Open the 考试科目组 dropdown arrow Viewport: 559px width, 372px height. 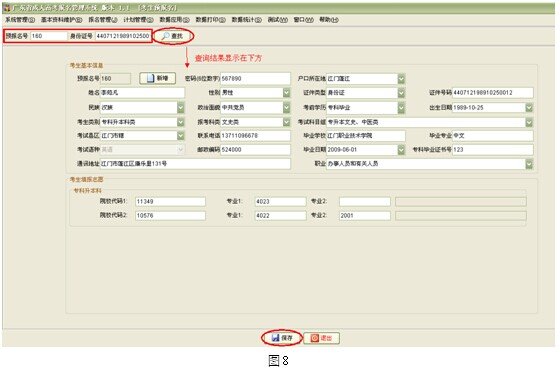[529, 122]
